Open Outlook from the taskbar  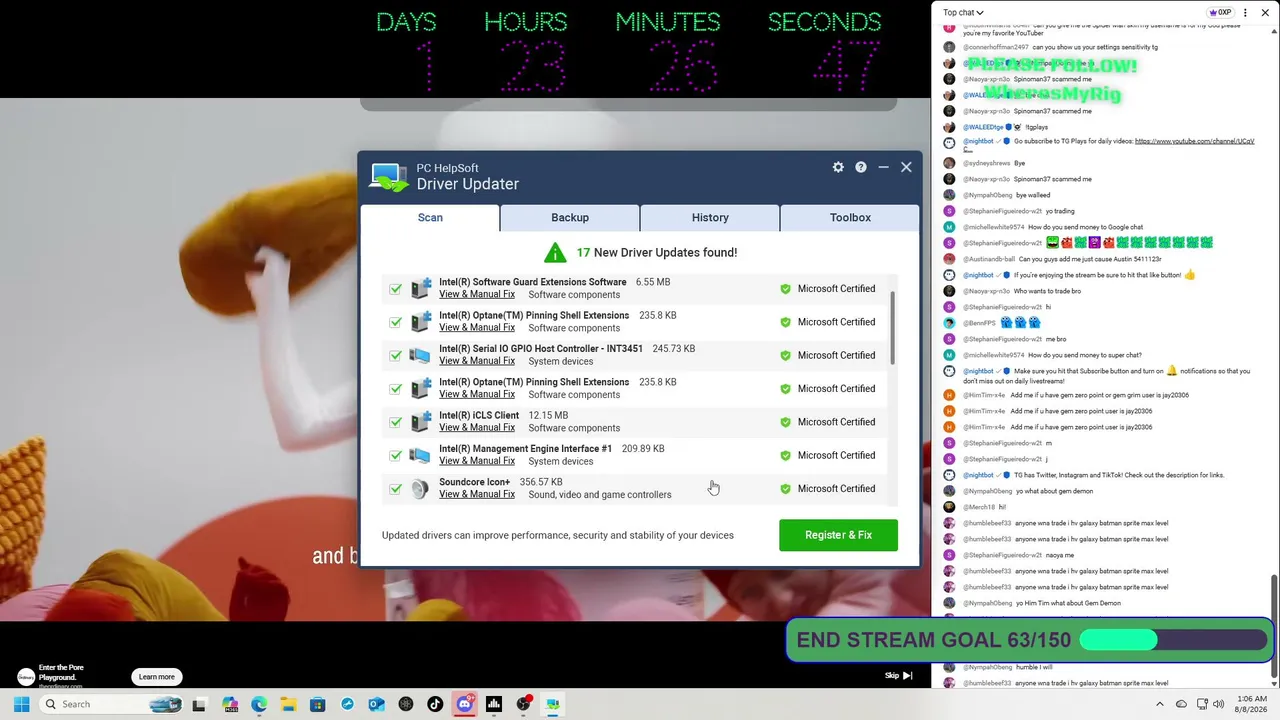click(377, 704)
